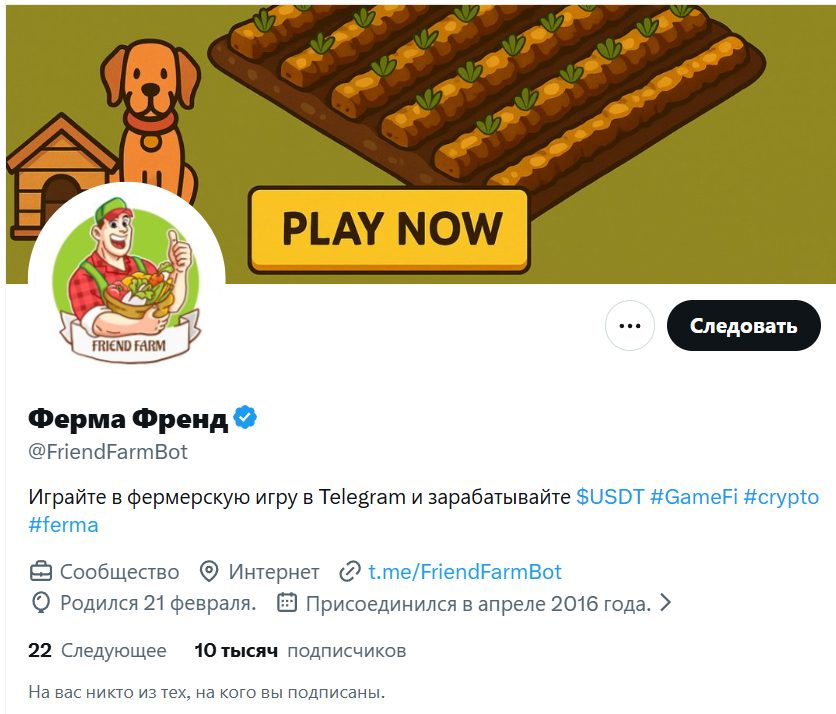Click the @FriendFarmBot handle text
This screenshot has height=714, width=836.
[108, 452]
